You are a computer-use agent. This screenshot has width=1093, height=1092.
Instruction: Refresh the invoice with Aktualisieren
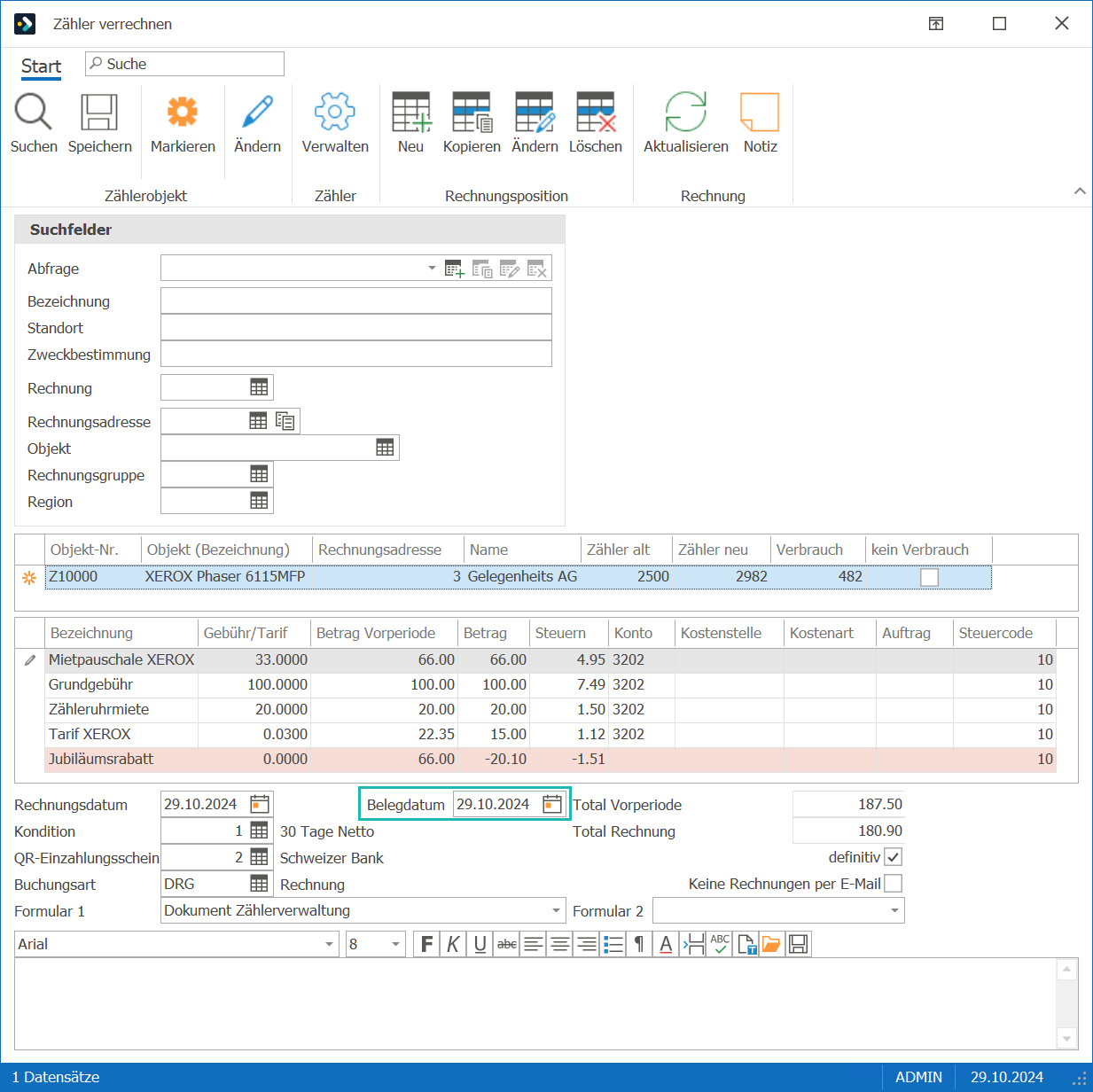[x=686, y=113]
